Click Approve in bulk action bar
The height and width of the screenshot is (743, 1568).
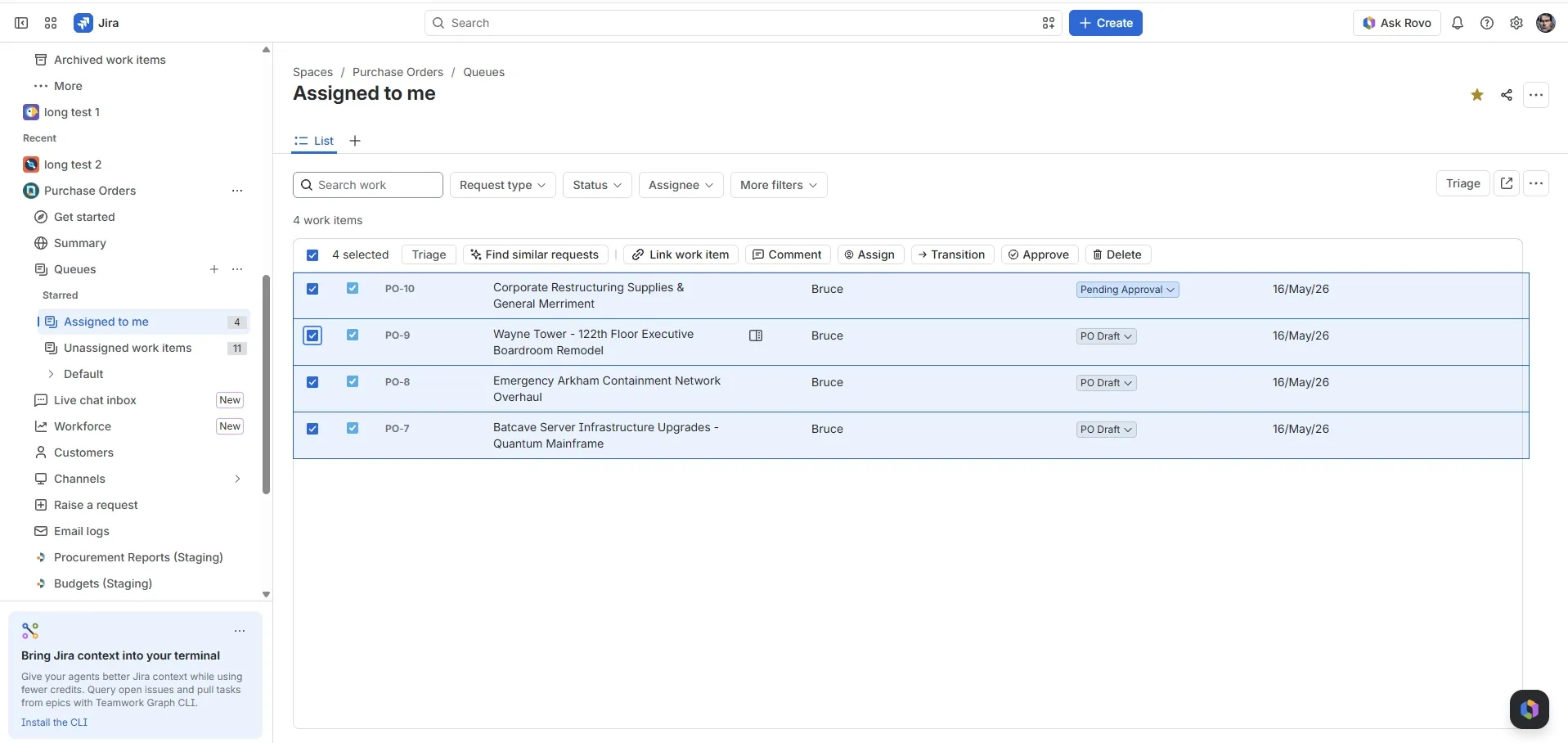[1040, 254]
